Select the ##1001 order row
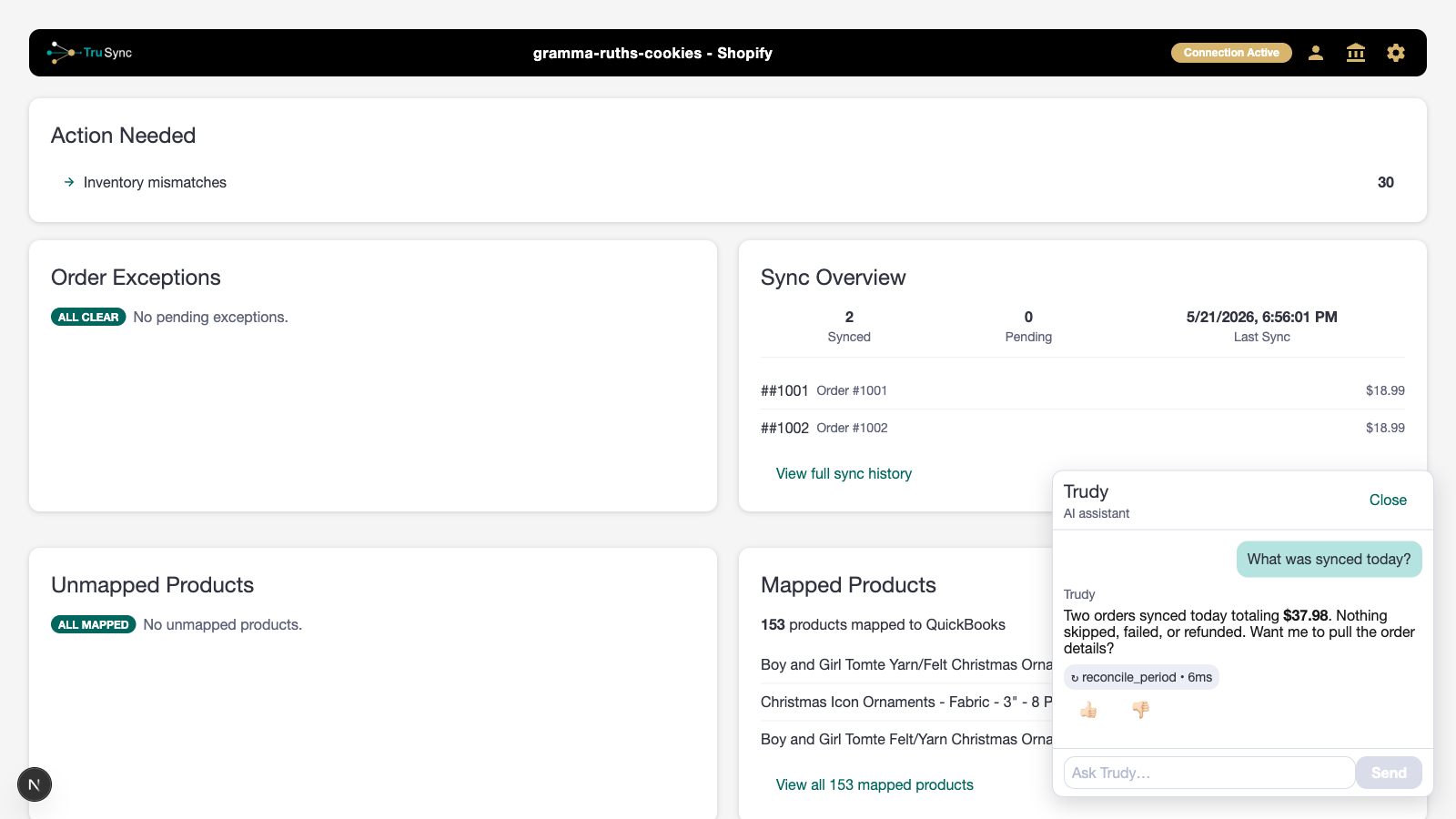 click(x=1083, y=390)
